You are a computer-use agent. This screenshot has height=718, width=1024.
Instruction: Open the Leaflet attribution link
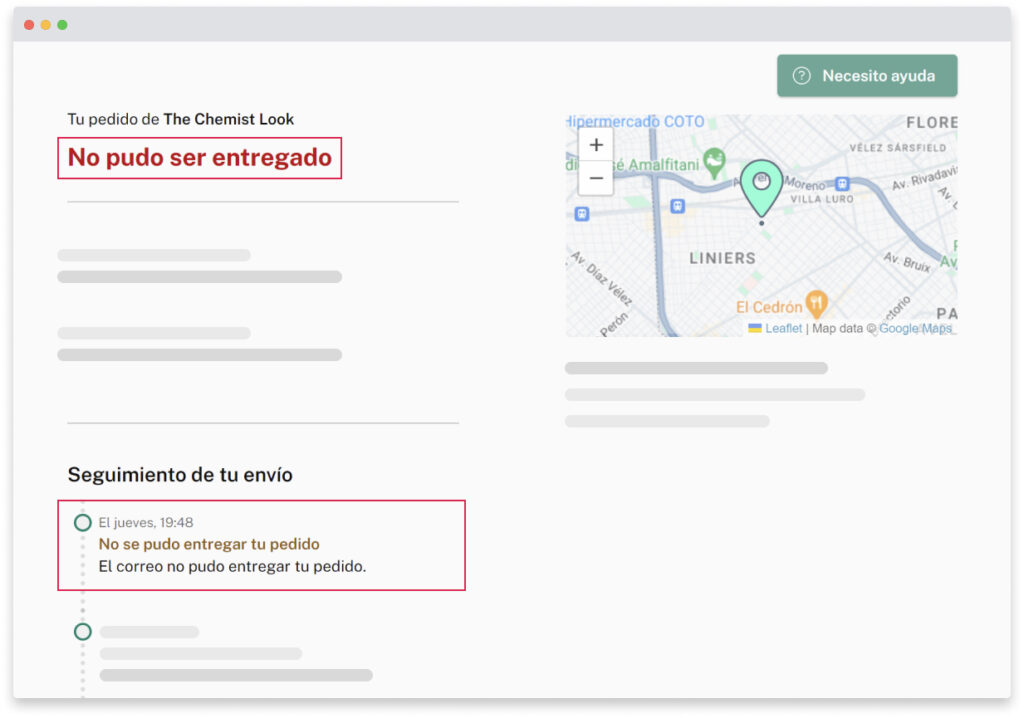783,328
